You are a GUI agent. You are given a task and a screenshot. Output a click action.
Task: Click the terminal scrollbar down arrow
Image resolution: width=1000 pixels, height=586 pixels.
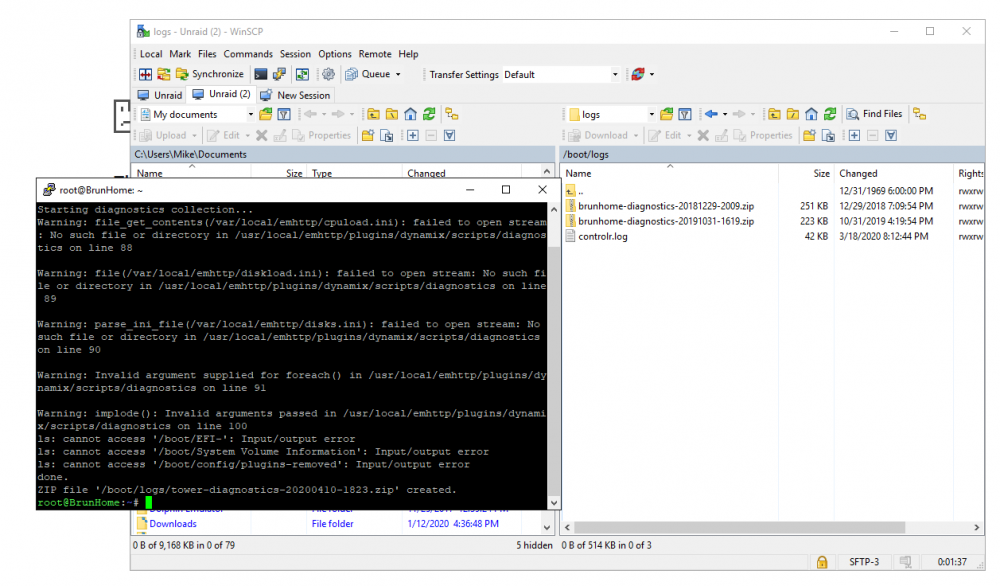pos(554,502)
